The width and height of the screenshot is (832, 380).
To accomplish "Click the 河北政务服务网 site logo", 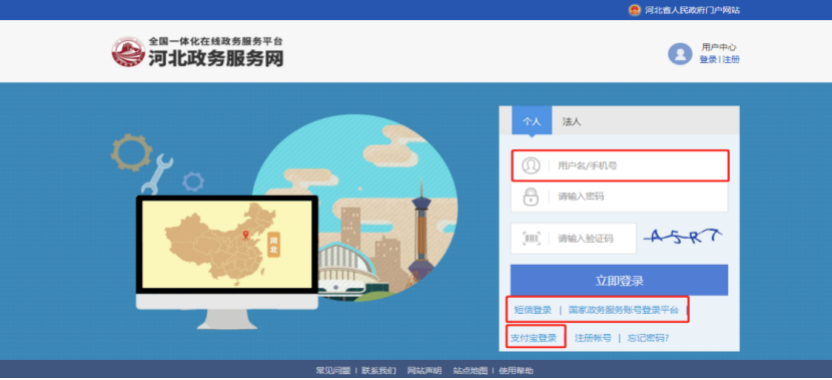I will pos(197,51).
